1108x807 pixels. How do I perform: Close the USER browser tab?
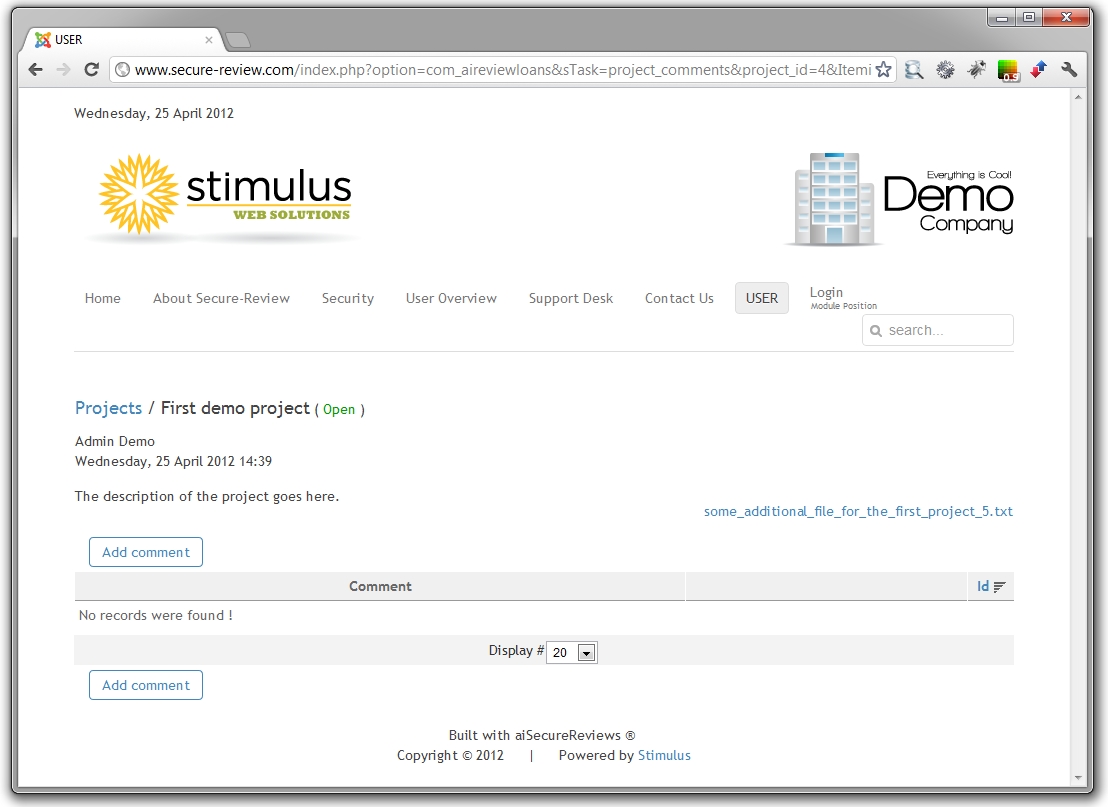(209, 40)
